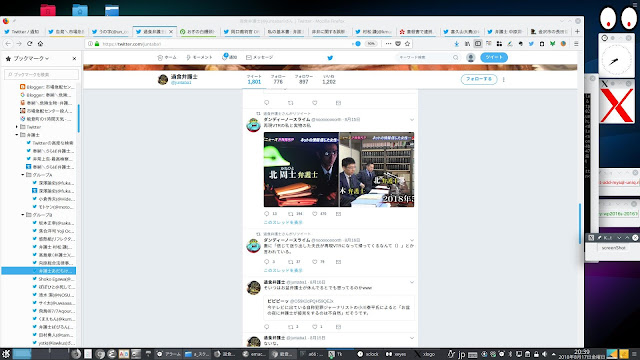Open the いいね 1,202 count
640x360 pixels.
pos(329,79)
